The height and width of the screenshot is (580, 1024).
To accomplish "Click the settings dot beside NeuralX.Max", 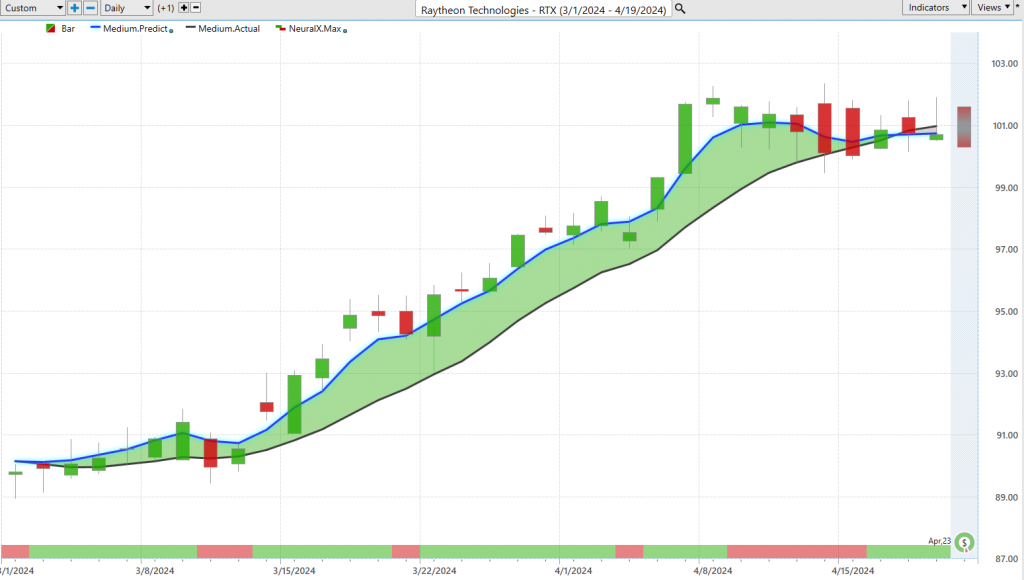I will (345, 31).
